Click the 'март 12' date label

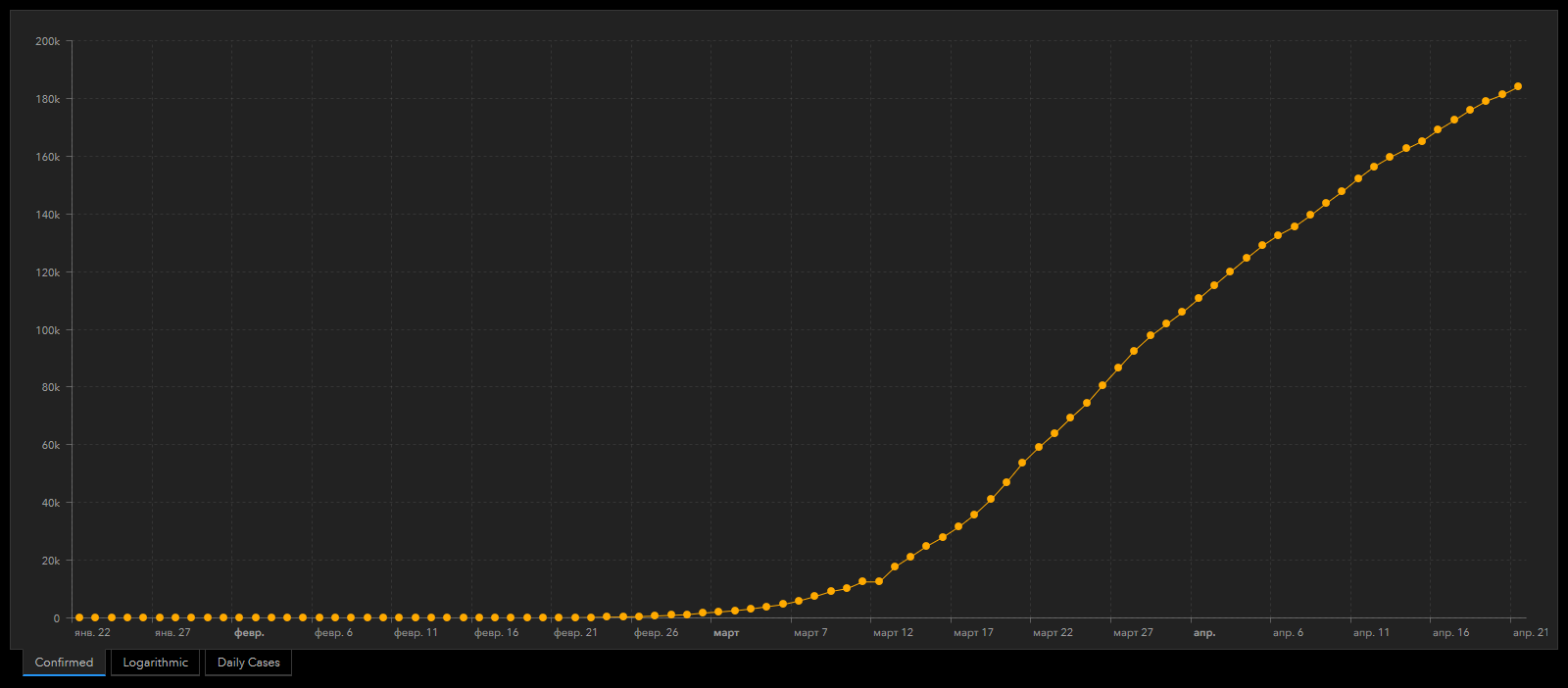(893, 633)
